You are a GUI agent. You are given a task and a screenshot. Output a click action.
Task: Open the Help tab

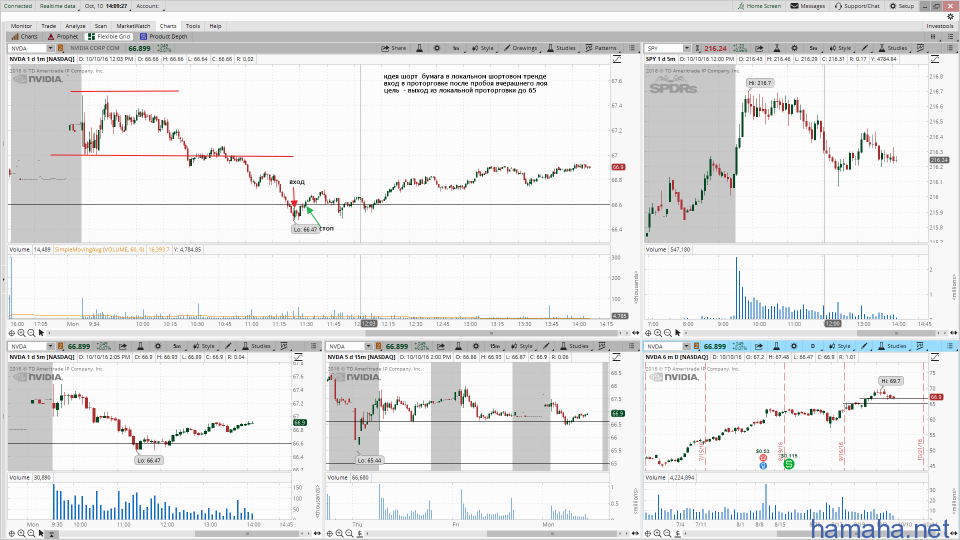point(215,26)
